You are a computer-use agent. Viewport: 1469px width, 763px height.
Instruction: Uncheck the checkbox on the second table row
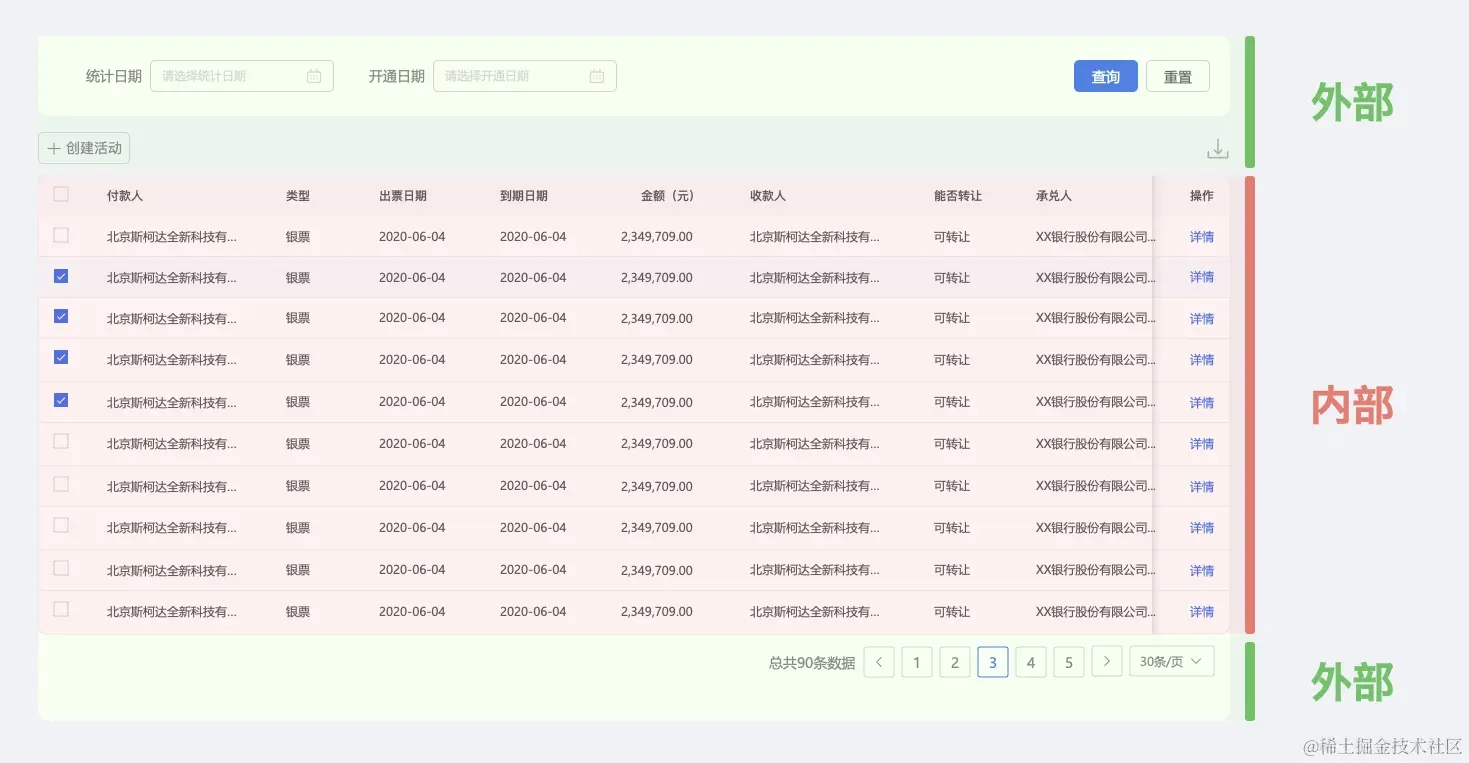[x=60, y=277]
